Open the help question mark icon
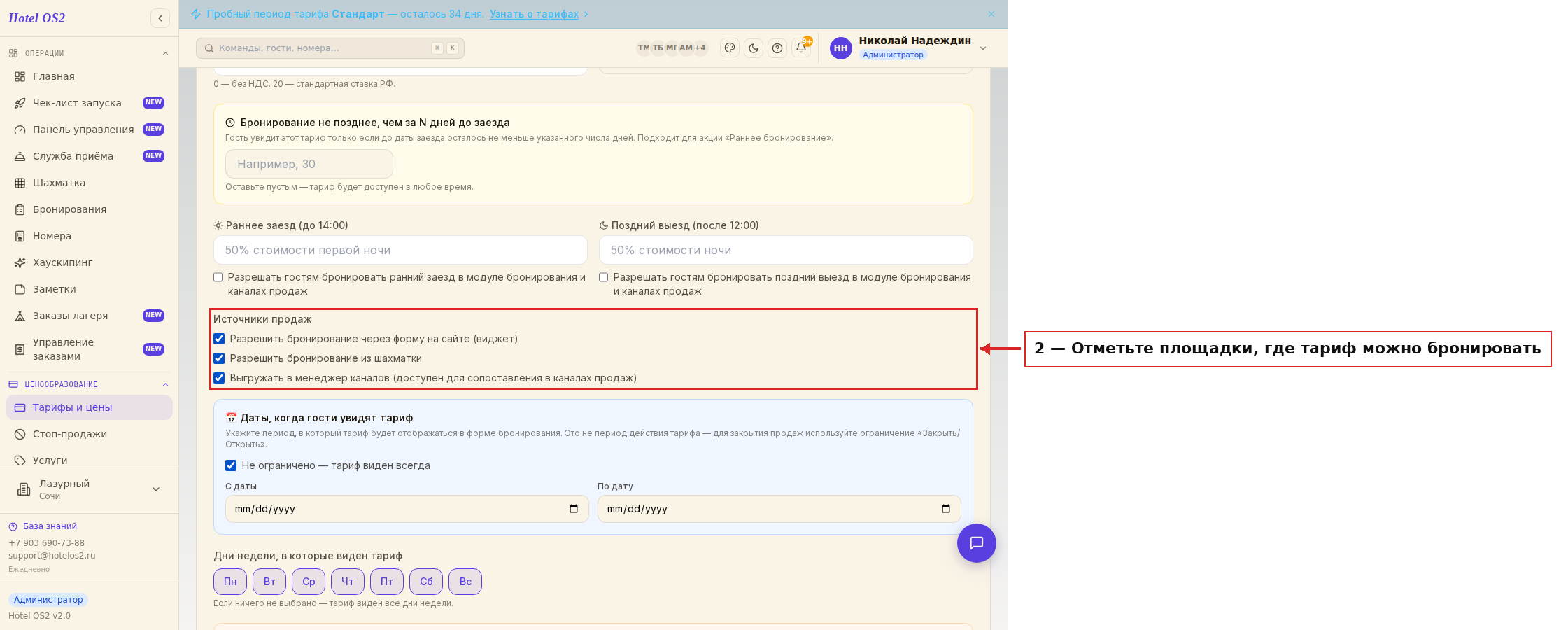This screenshot has height=630, width=1568. point(777,48)
